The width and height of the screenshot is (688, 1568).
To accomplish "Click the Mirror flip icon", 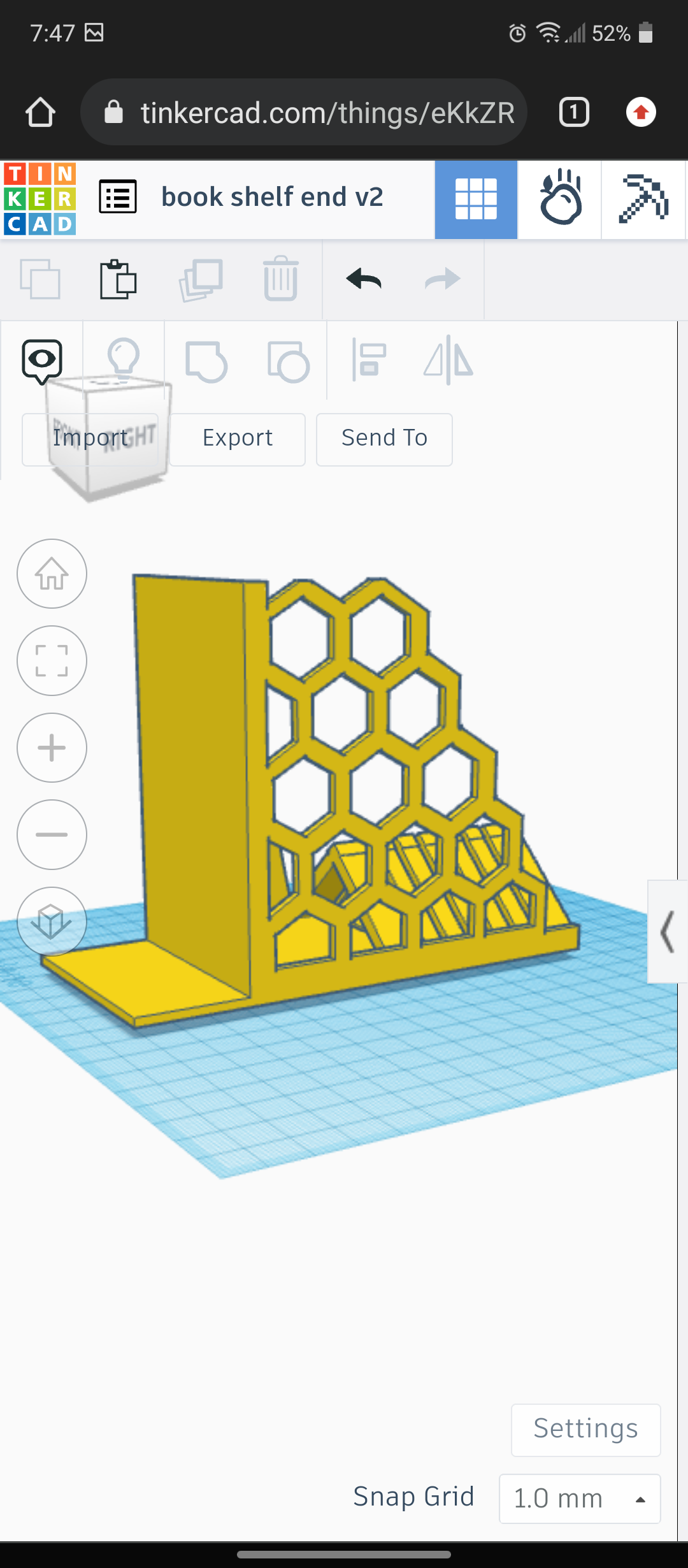I will (x=448, y=360).
